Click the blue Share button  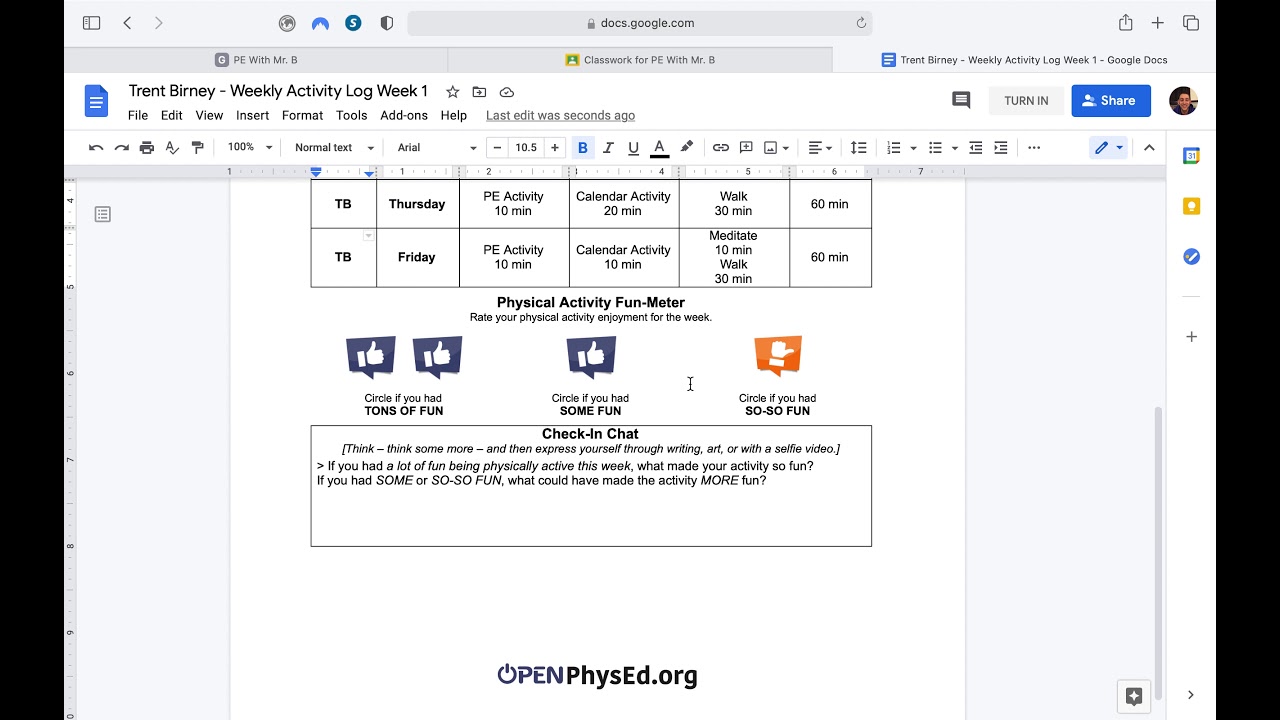(1111, 101)
